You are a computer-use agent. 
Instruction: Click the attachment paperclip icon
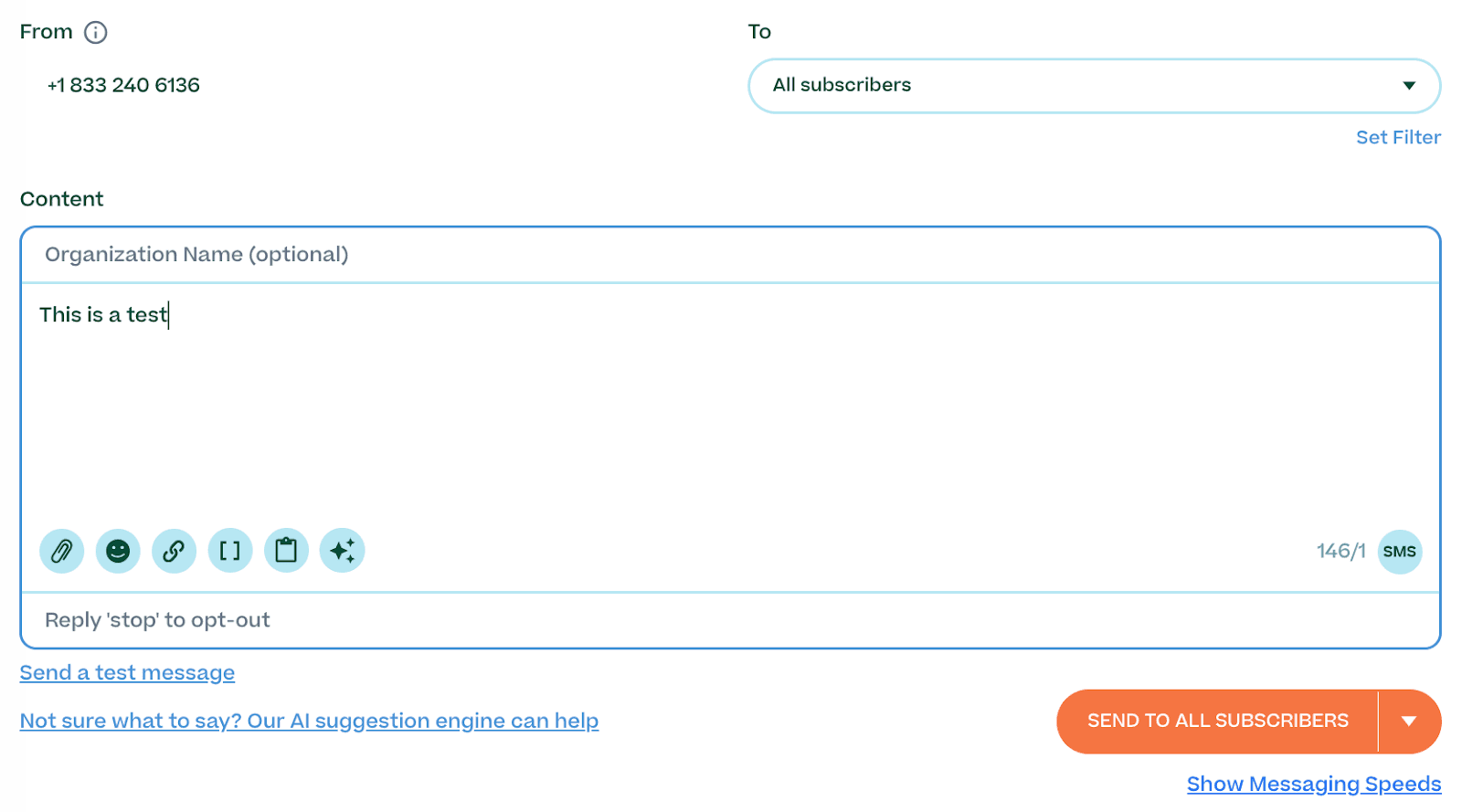[x=61, y=551]
